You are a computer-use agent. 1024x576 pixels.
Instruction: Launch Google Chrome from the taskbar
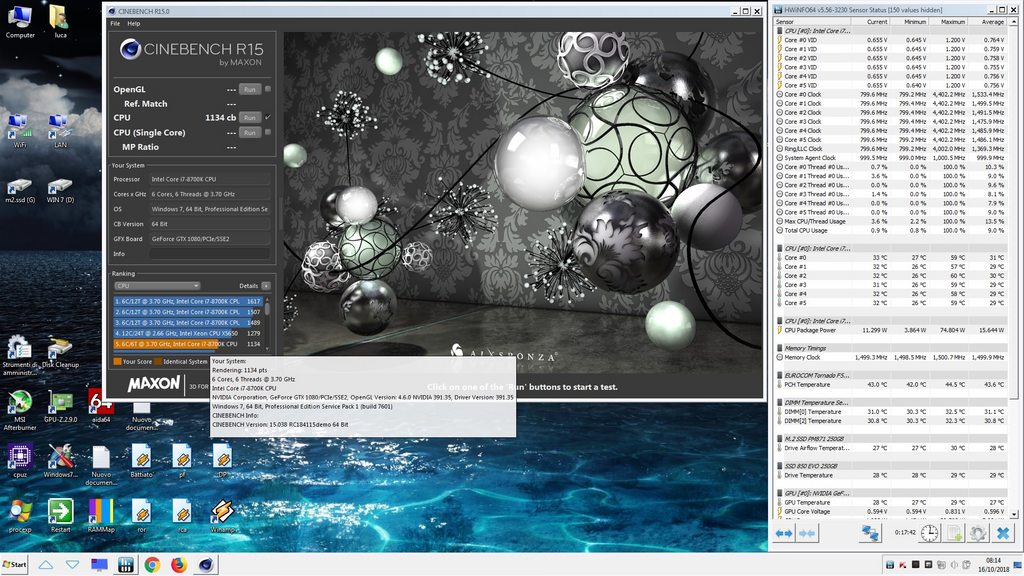point(152,564)
